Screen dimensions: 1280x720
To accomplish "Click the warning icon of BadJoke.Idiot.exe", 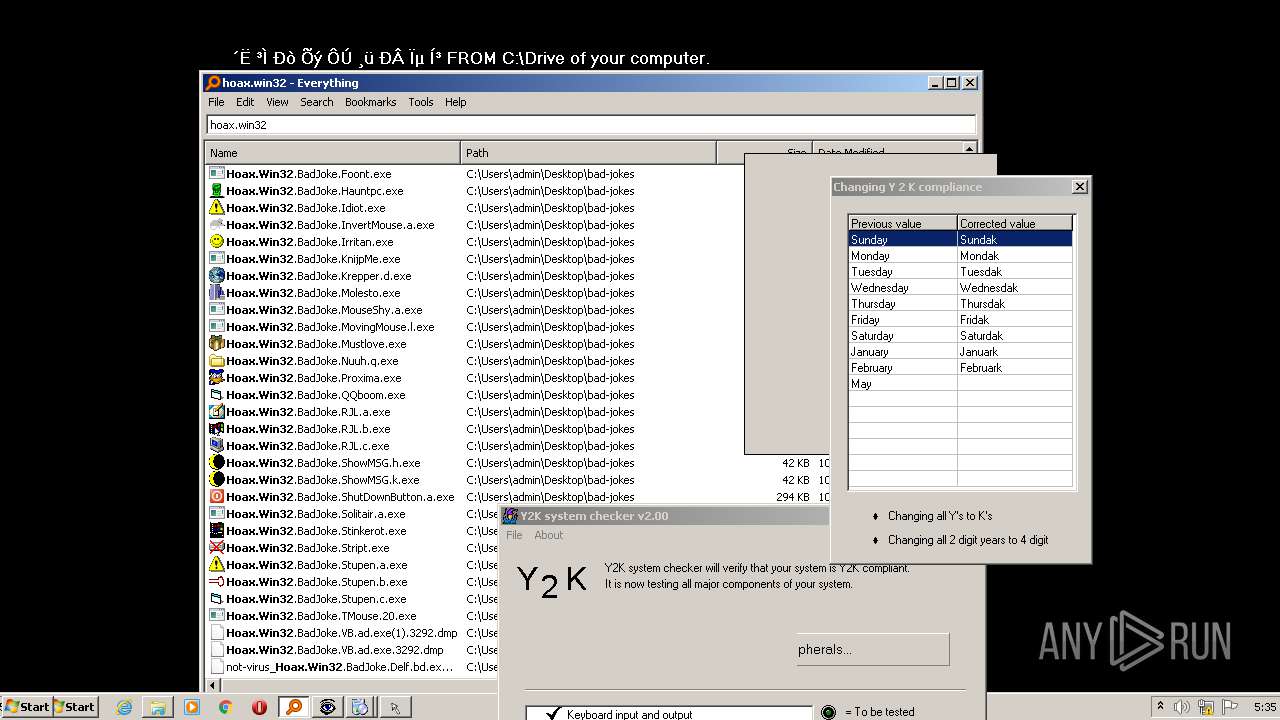I will click(216, 207).
